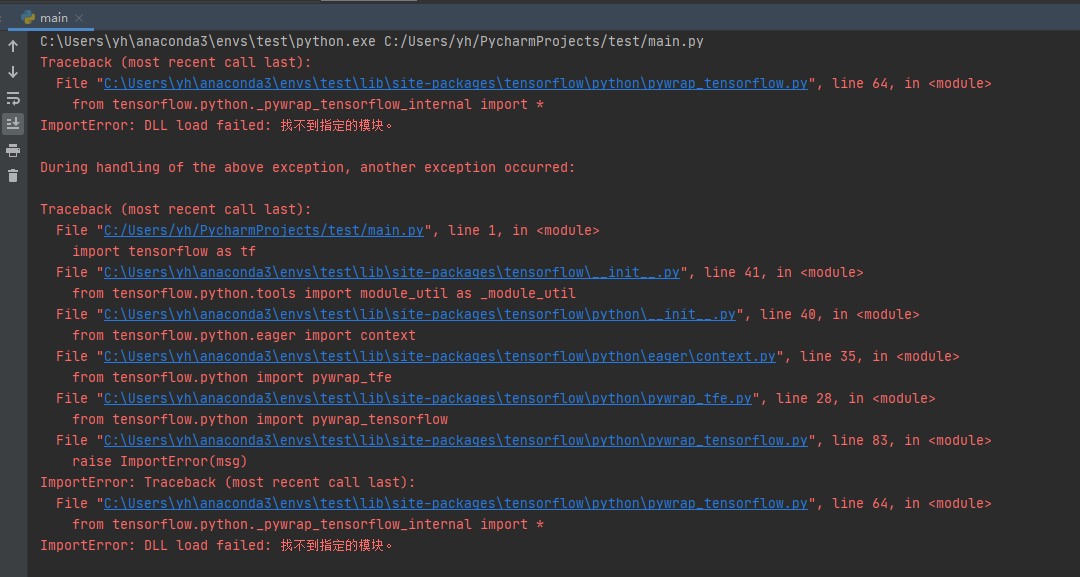Open the pywrap_tfe.py file link
This screenshot has width=1080, height=577.
pyautogui.click(x=427, y=399)
